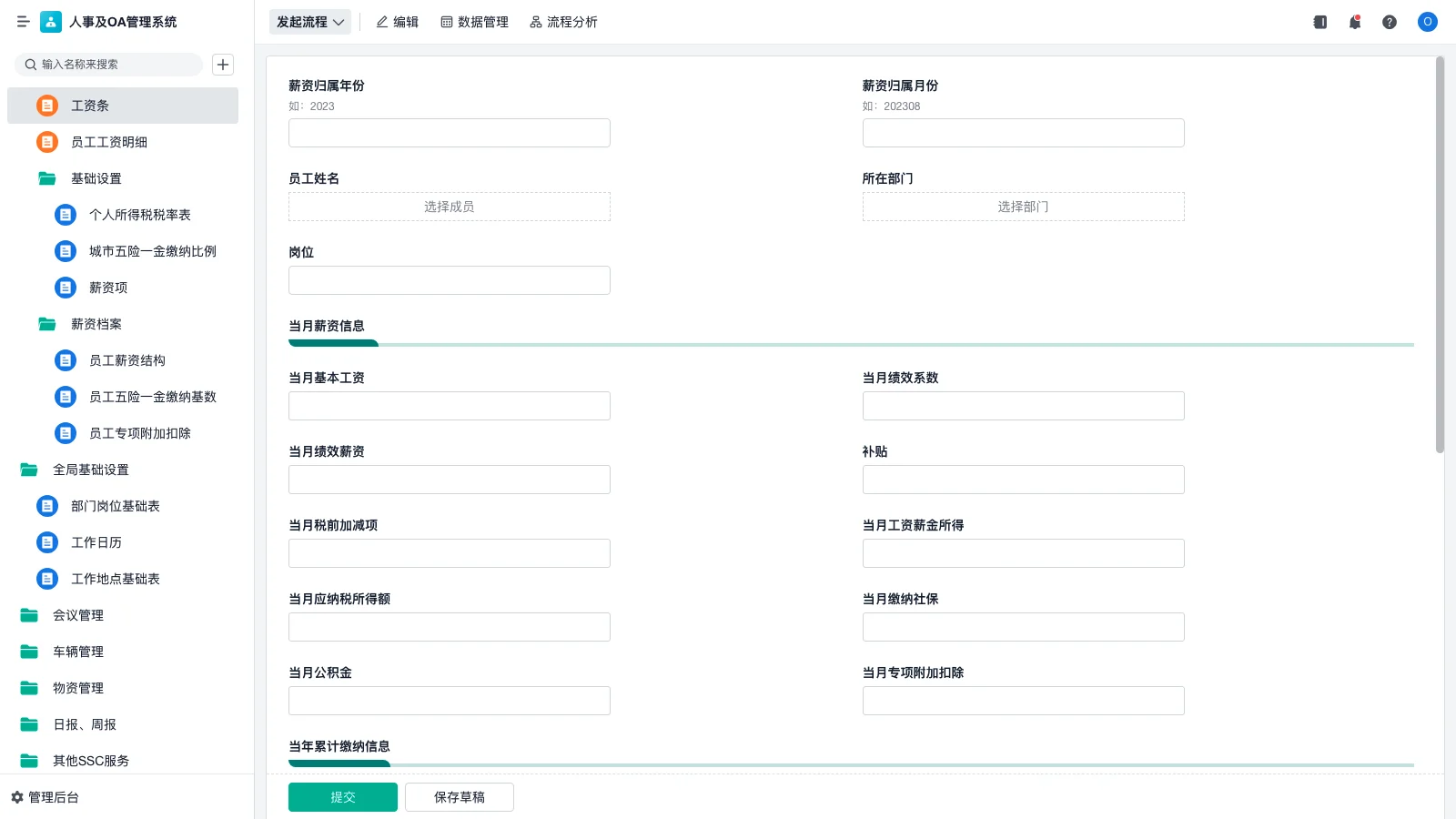The image size is (1456, 819).
Task: Open 管理后台 via the gear icon
Action: [x=17, y=797]
